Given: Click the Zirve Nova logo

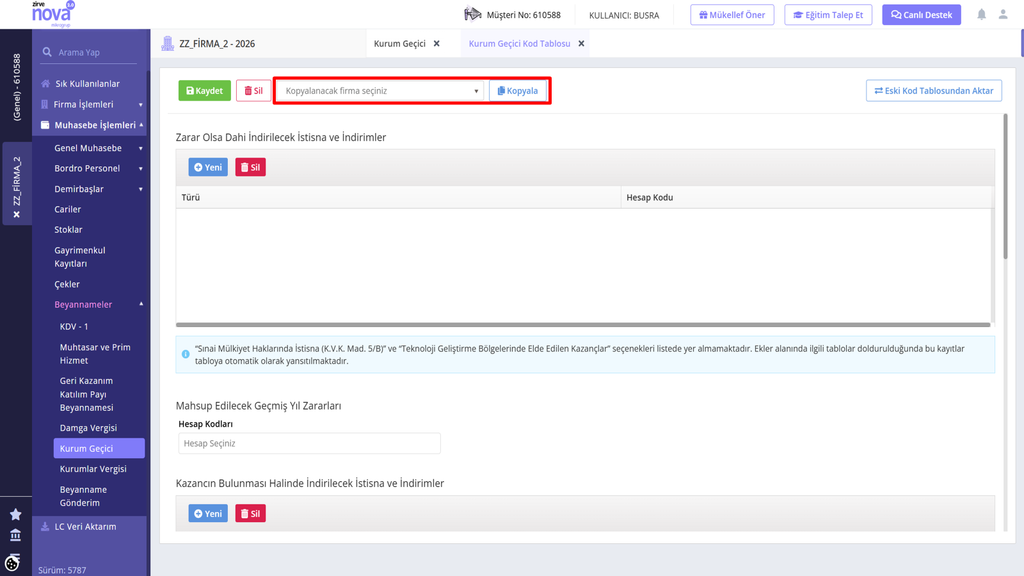Looking at the screenshot, I should [x=53, y=14].
